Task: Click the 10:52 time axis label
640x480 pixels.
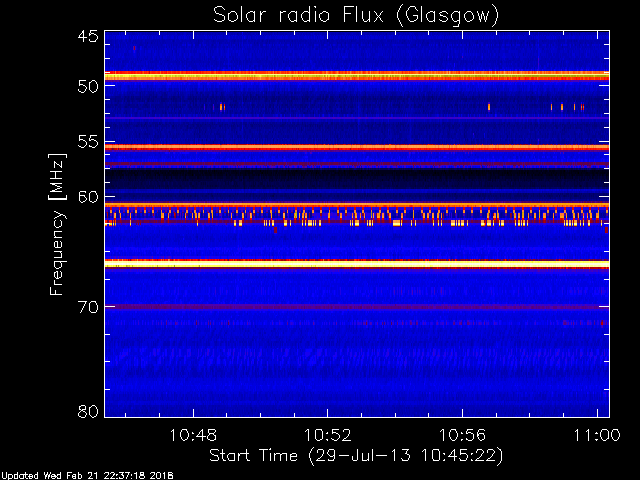Action: point(328,436)
